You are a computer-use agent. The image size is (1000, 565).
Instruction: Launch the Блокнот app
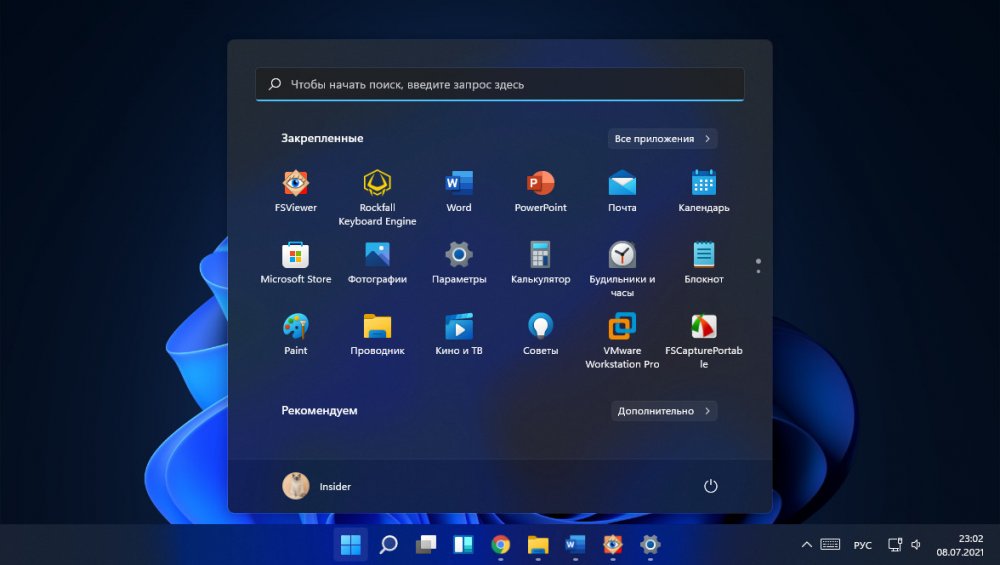coord(703,263)
